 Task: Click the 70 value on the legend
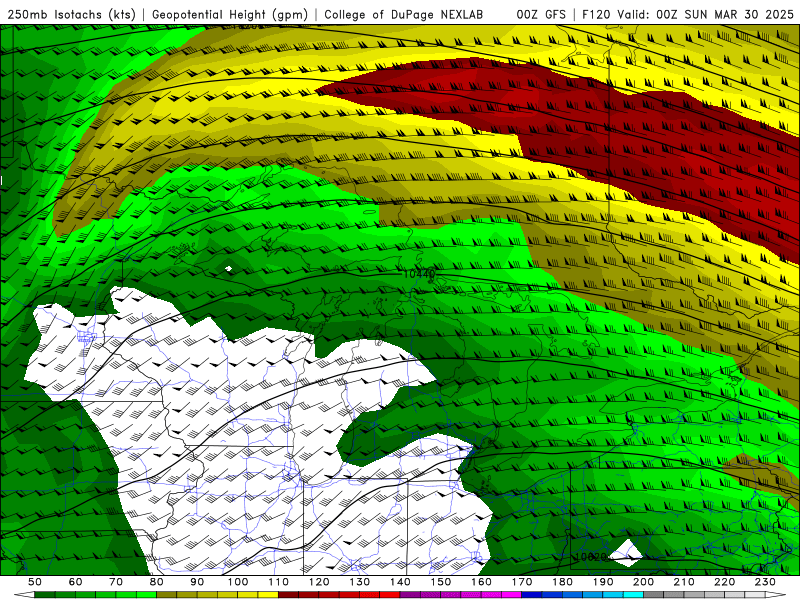[x=116, y=582]
